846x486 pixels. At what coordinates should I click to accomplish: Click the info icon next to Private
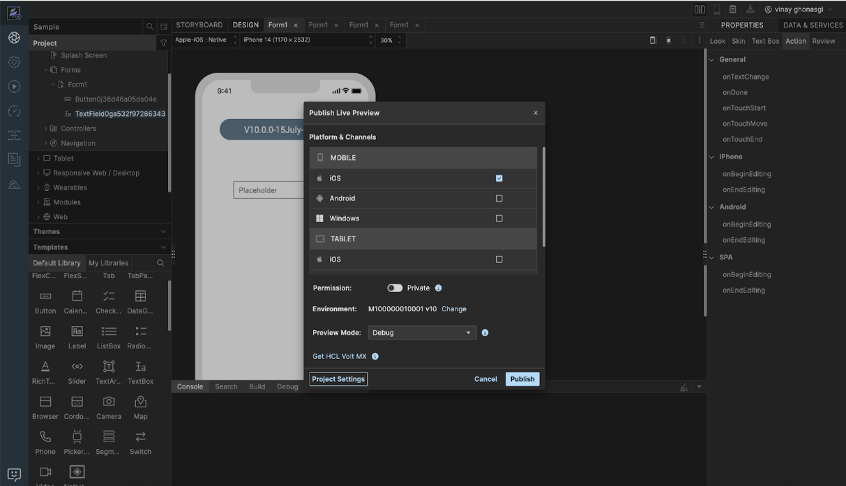pyautogui.click(x=439, y=288)
